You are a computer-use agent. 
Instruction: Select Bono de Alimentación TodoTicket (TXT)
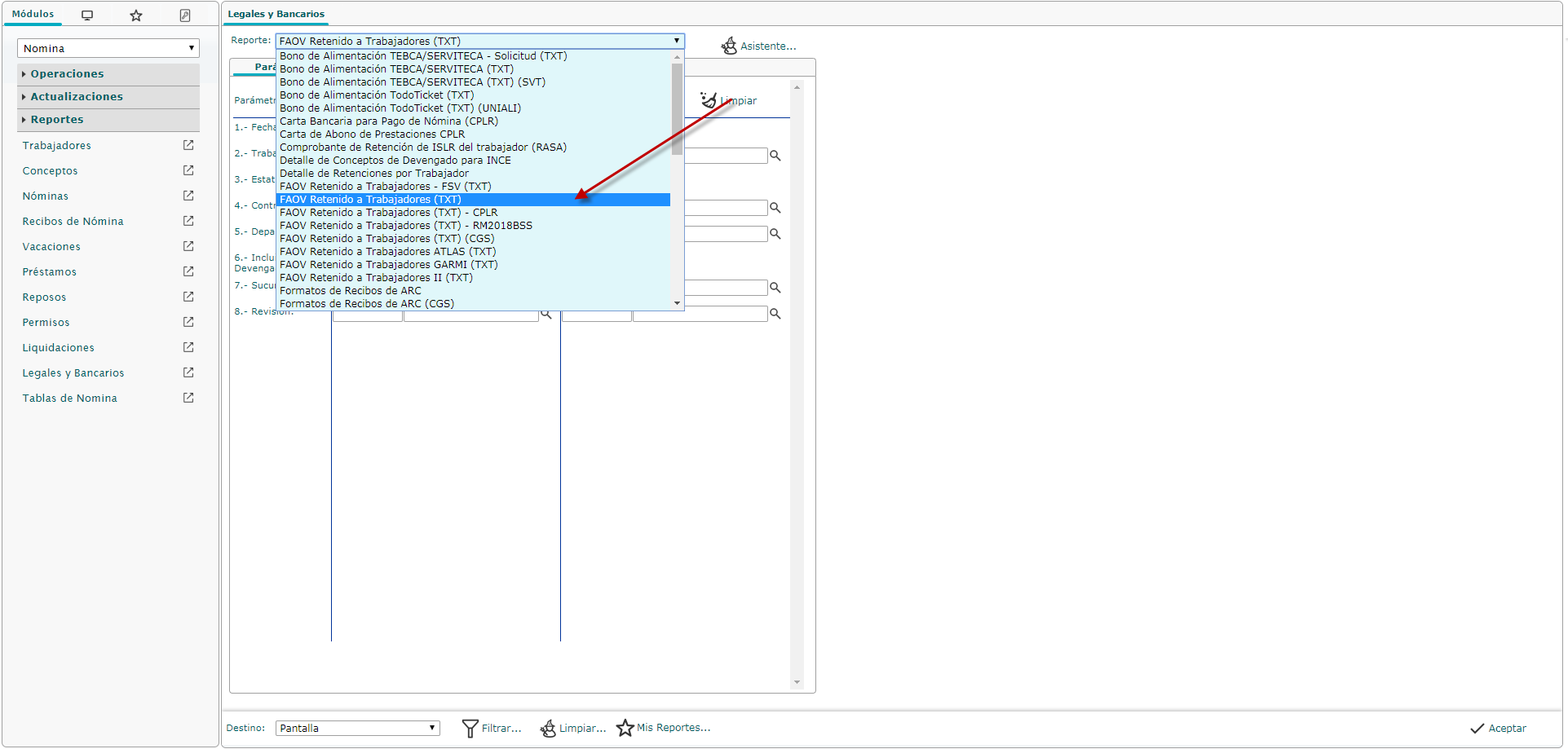point(474,95)
